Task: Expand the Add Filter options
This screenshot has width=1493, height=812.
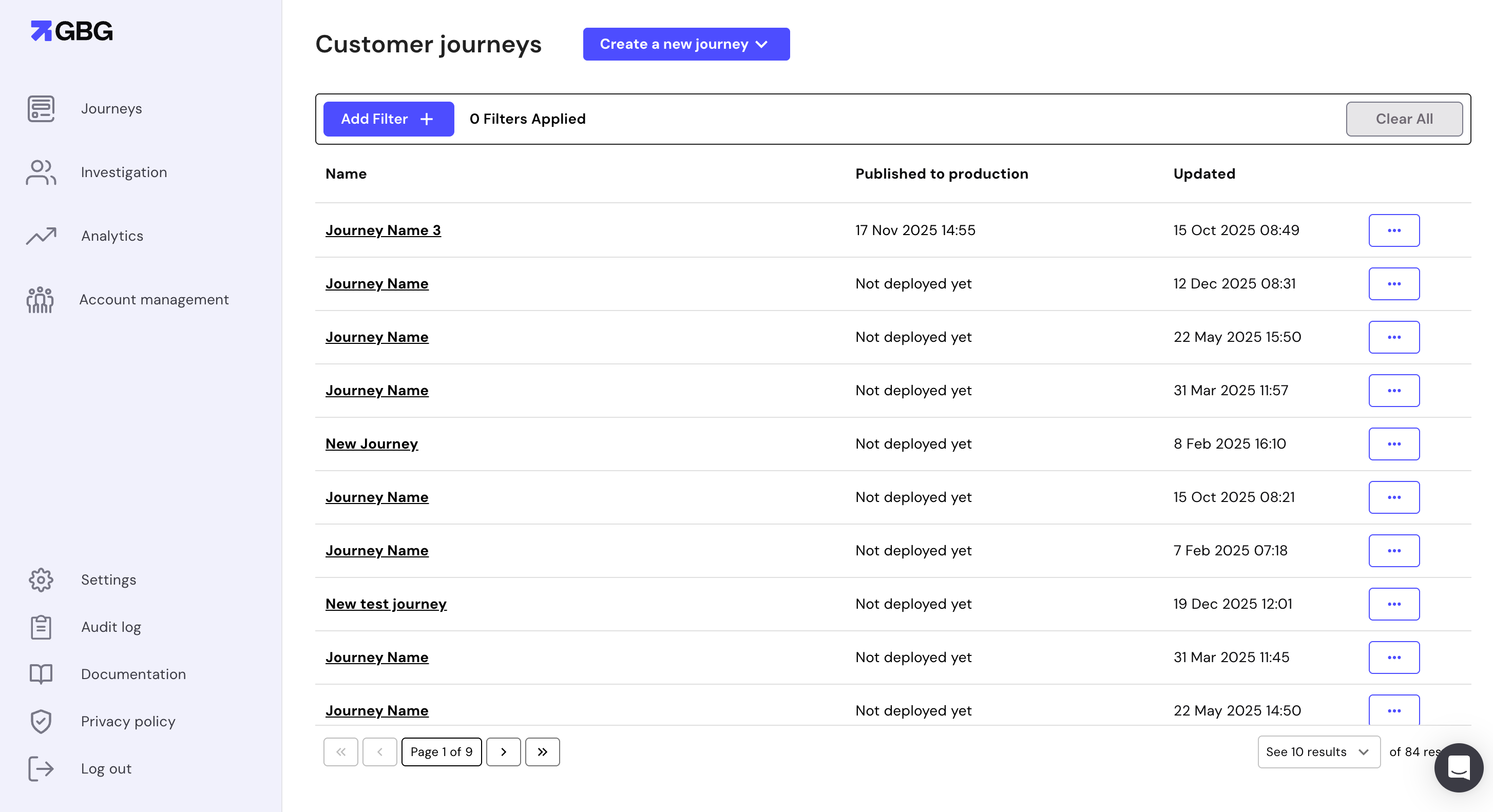Action: (x=388, y=119)
